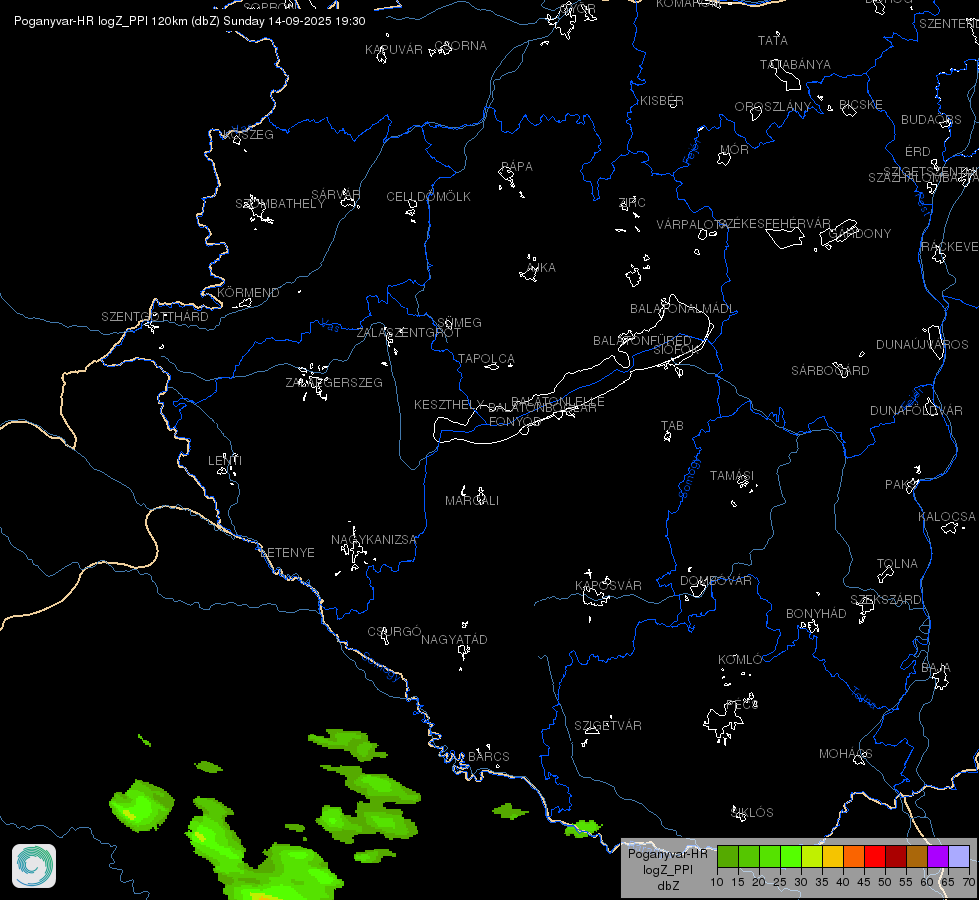979x900 pixels.
Task: Click the ZIRC town label
Action: [x=632, y=203]
